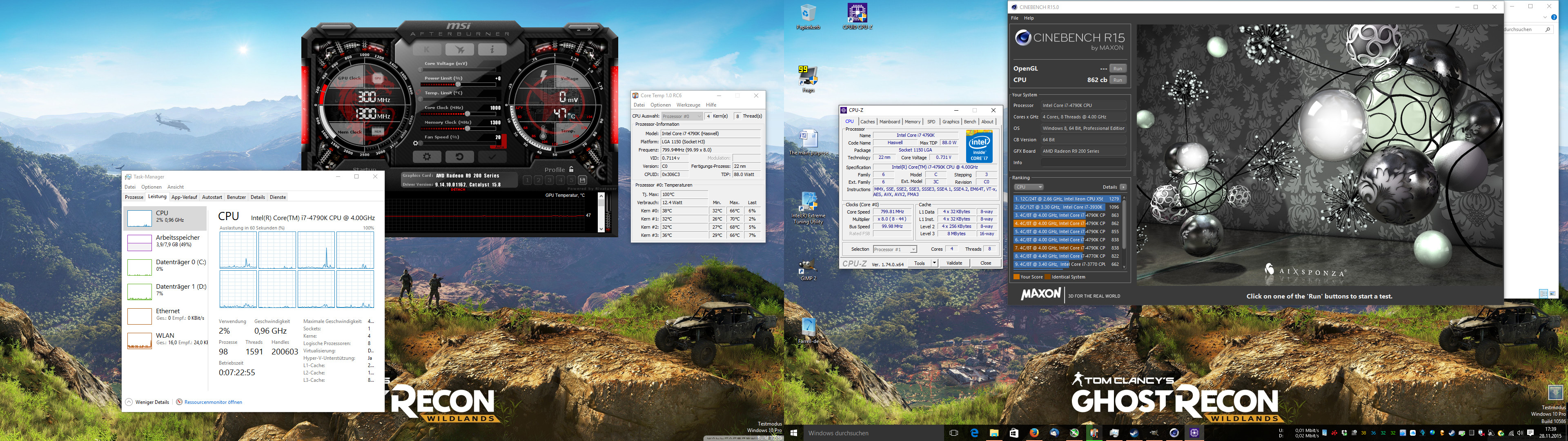1568x441 pixels.
Task: Adjust the Power Limit slider in Afterburner
Action: click(x=458, y=85)
